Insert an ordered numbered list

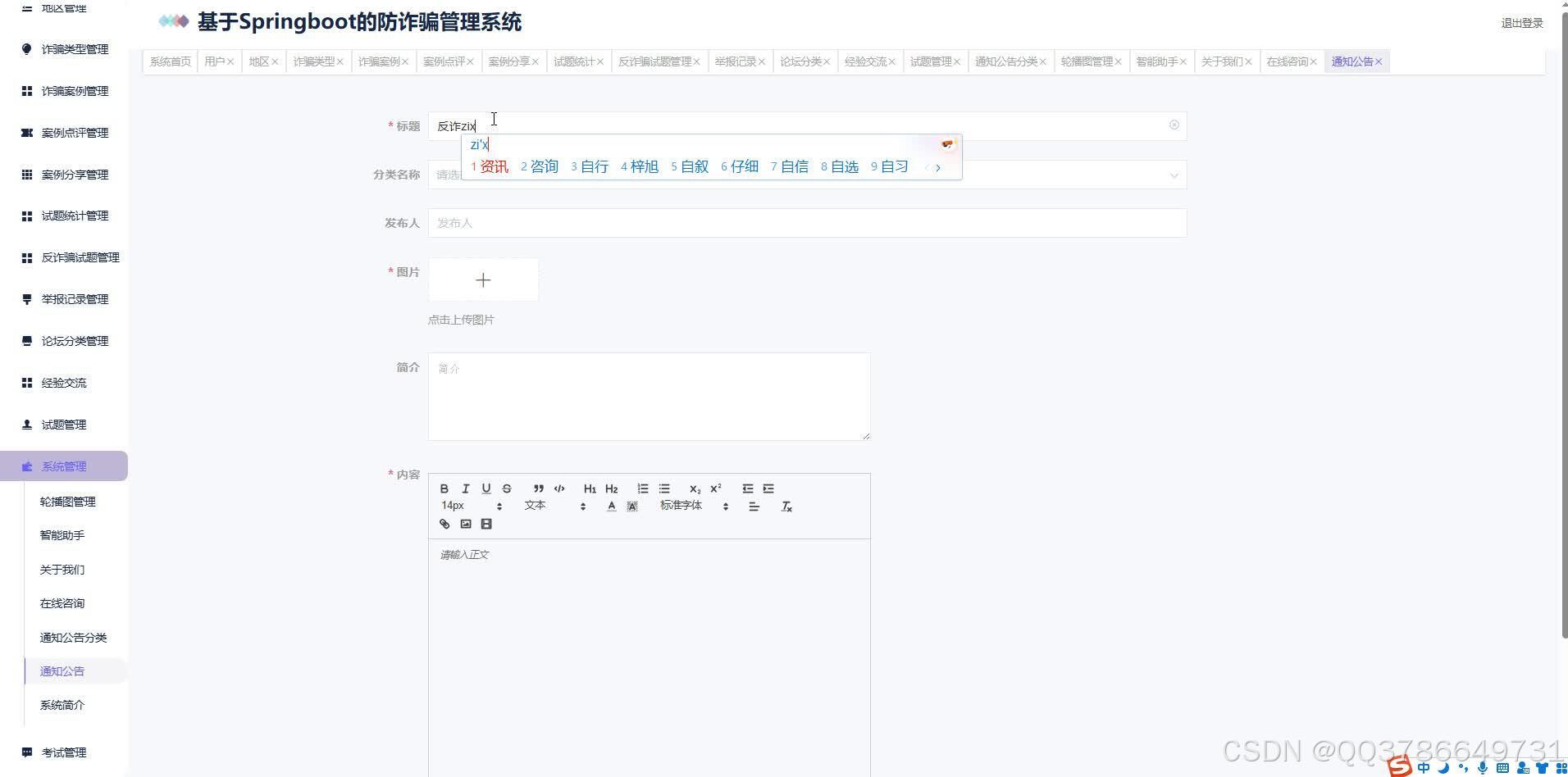[643, 488]
